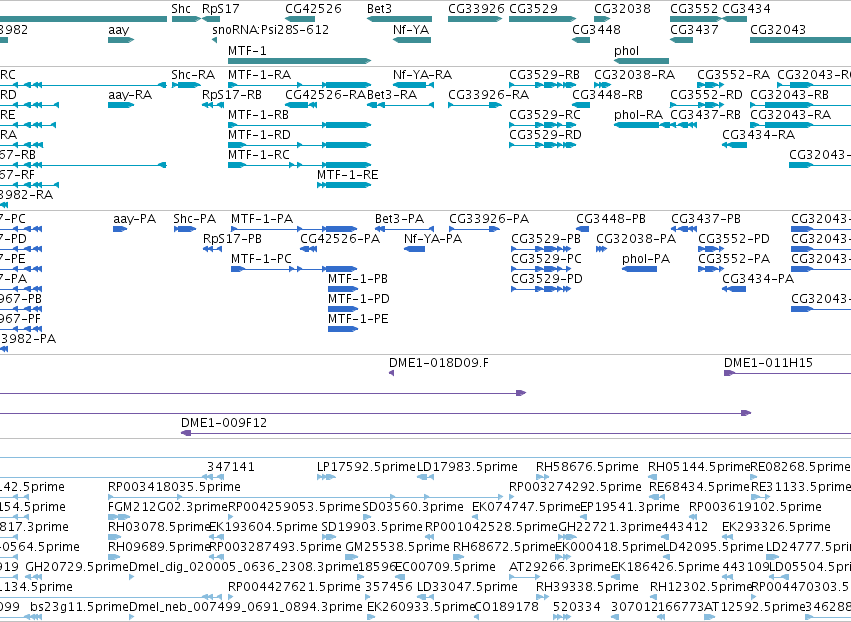851x622 pixels.
Task: Select the RH58676.5prime EST glyph
Action: (x=542, y=477)
